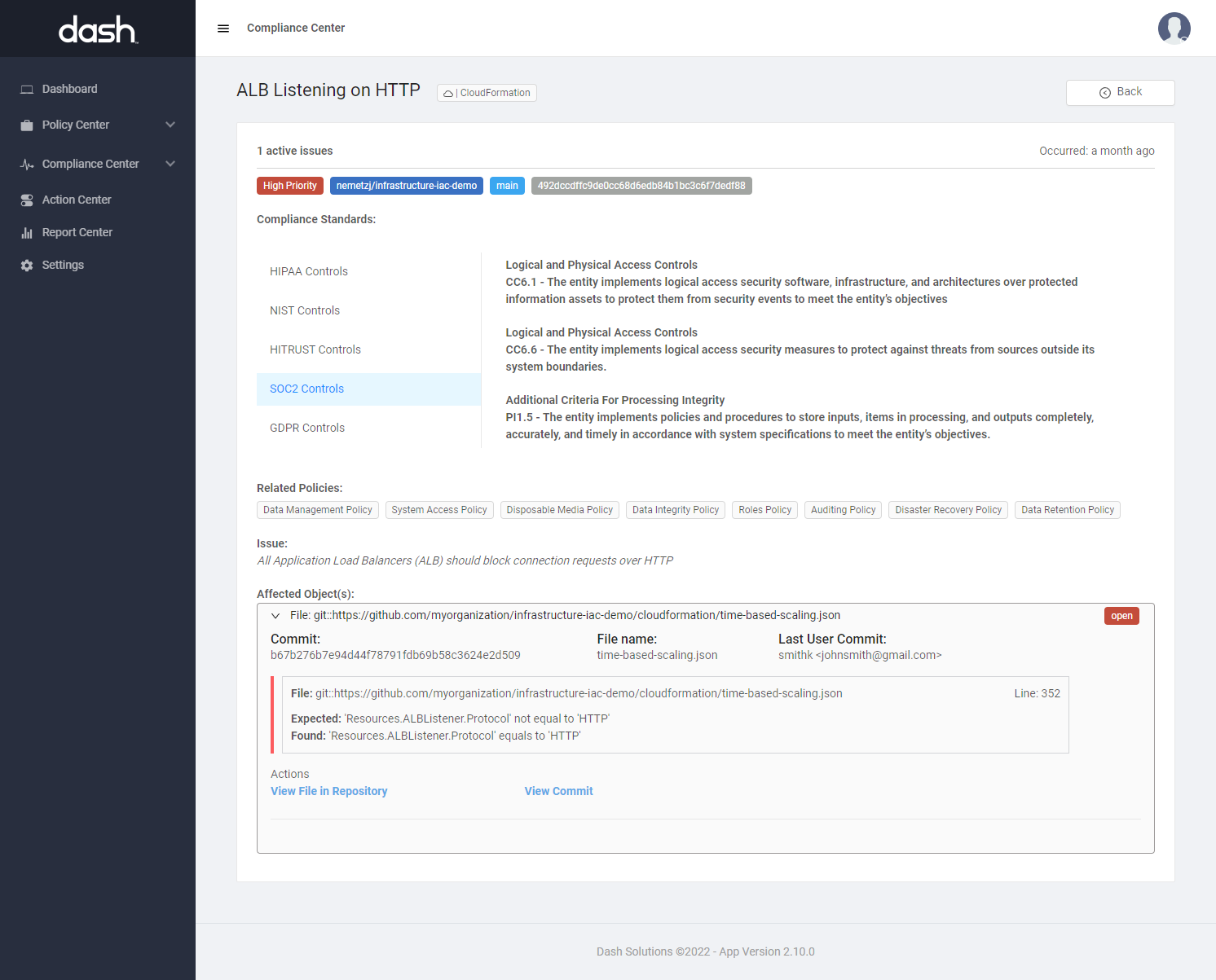Image resolution: width=1216 pixels, height=980 pixels.
Task: Click the Data Integrity Policy tag
Action: click(x=675, y=510)
